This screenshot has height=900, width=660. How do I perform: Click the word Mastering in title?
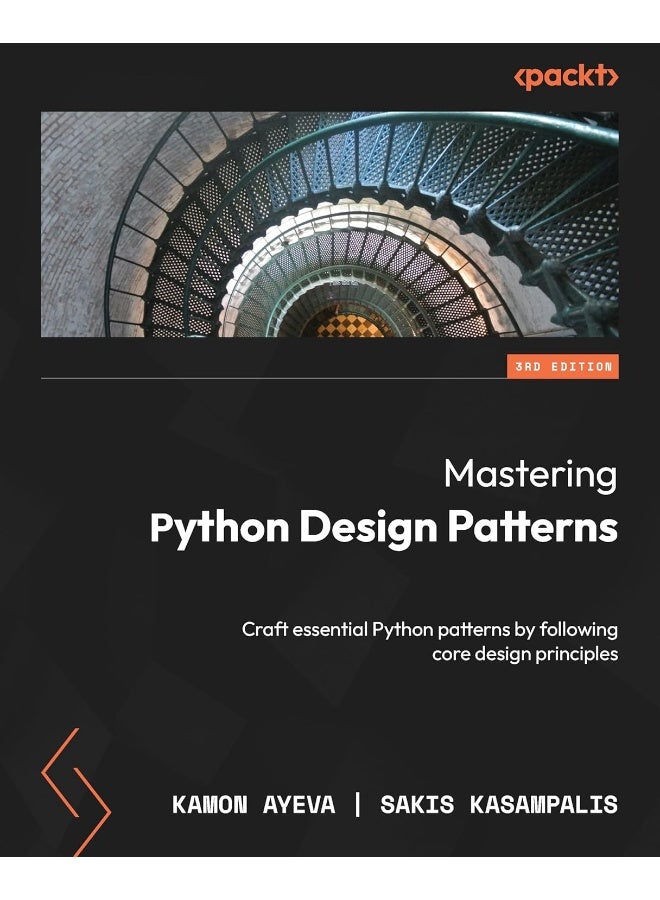pos(530,474)
